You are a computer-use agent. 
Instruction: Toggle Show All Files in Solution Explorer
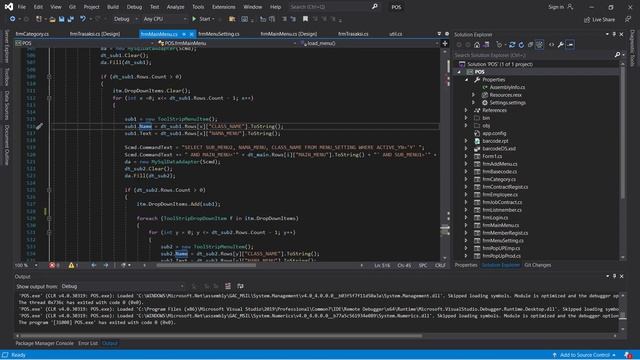point(539,45)
